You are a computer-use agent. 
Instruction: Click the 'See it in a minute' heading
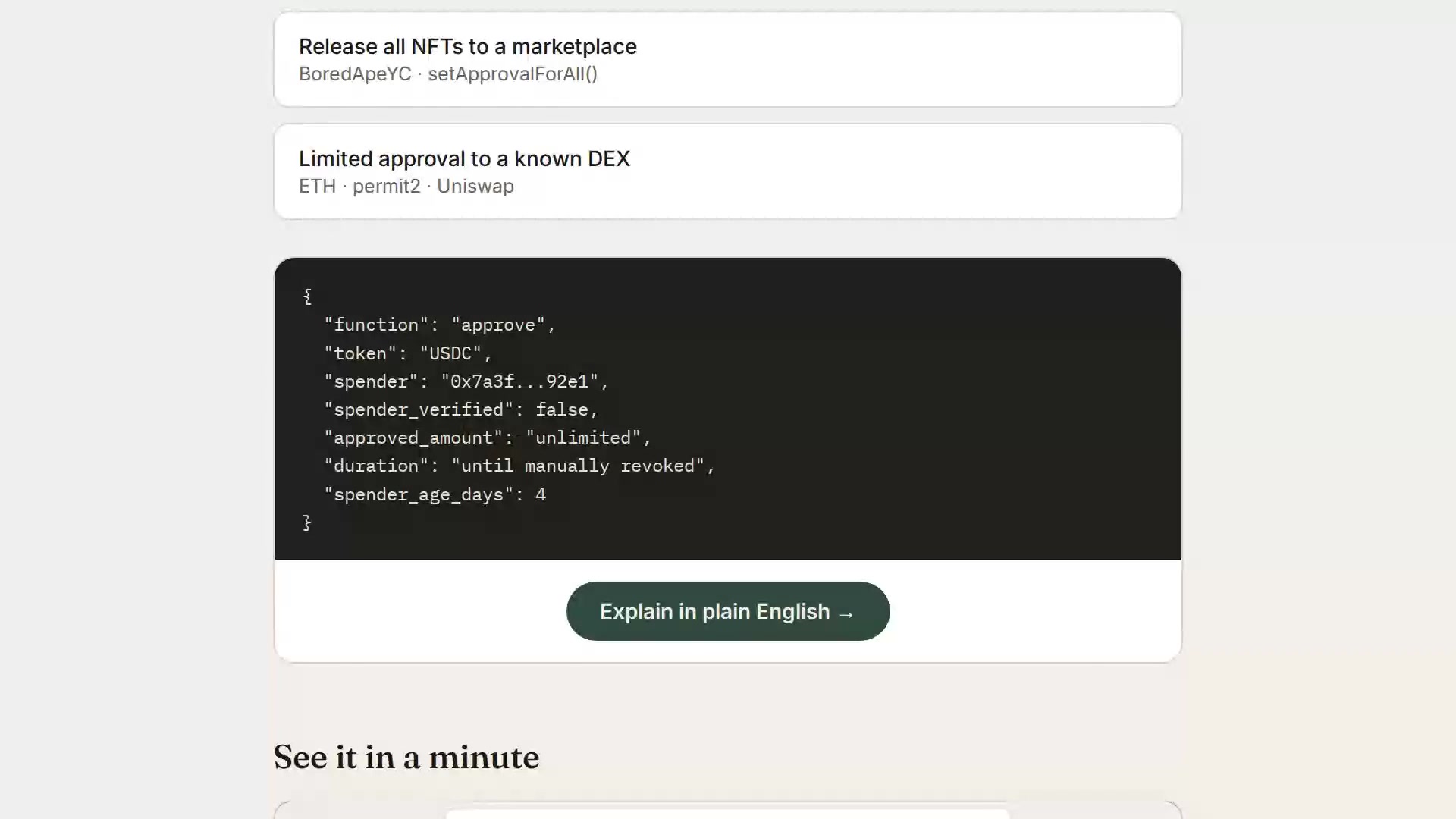406,758
